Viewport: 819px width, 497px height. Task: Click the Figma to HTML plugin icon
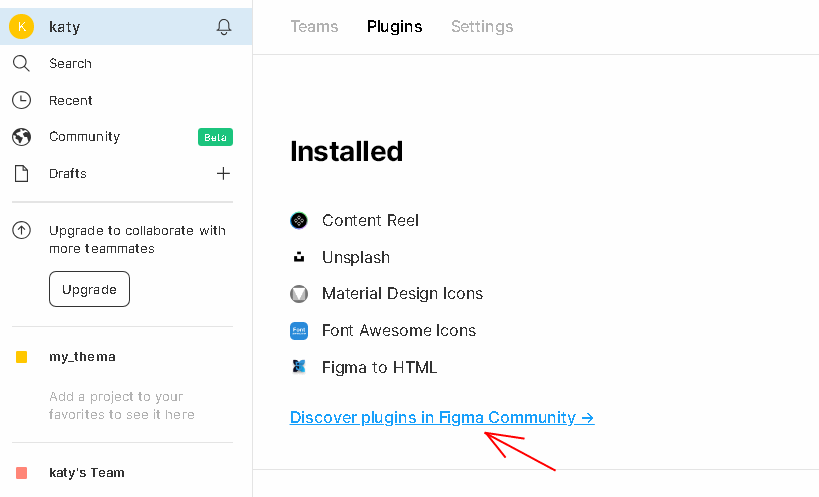click(x=299, y=366)
